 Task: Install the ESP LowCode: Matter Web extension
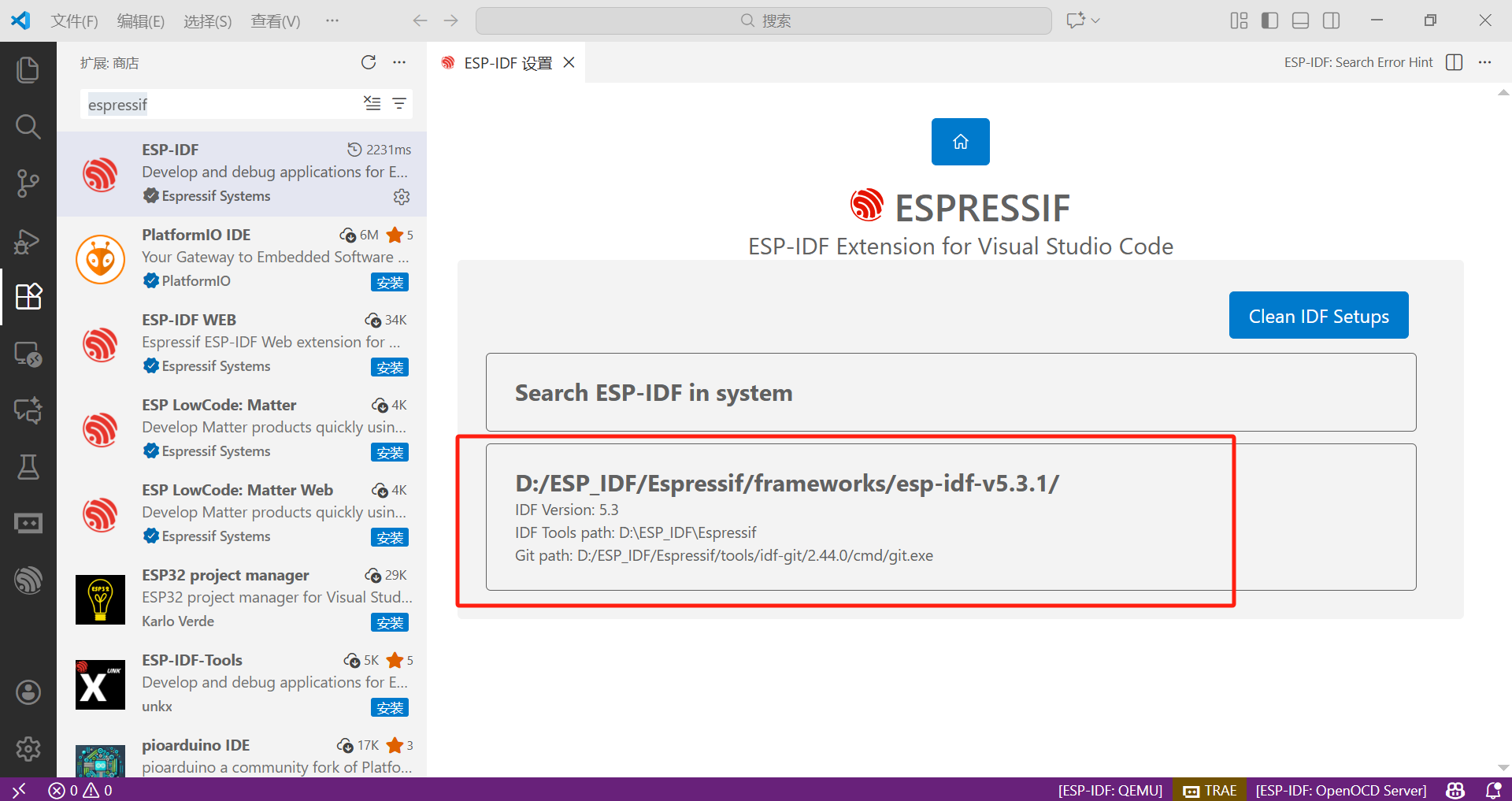tap(390, 537)
